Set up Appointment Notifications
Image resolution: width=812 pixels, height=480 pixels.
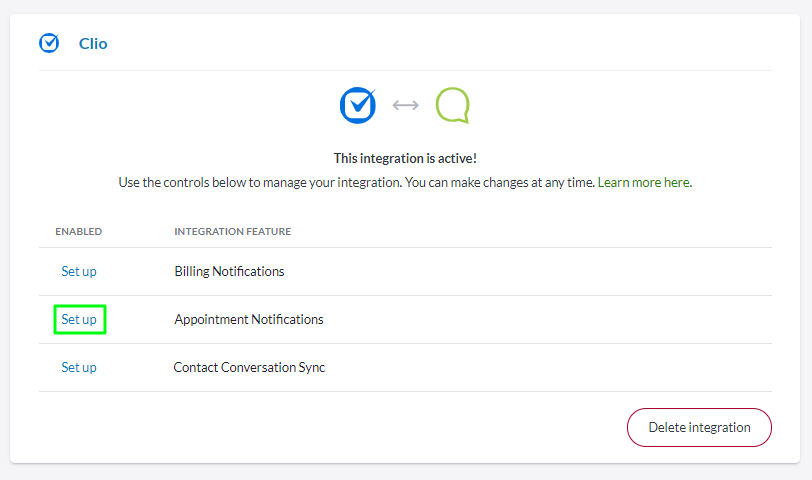tap(79, 319)
